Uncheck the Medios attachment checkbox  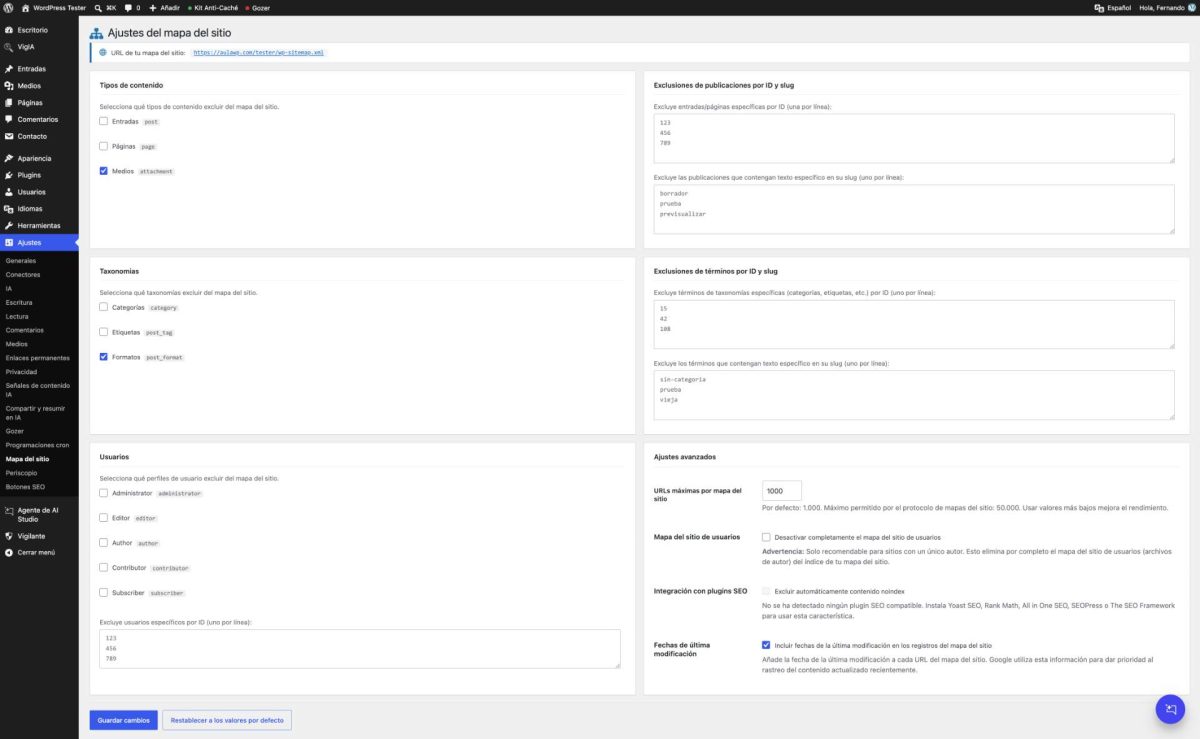[x=104, y=171]
